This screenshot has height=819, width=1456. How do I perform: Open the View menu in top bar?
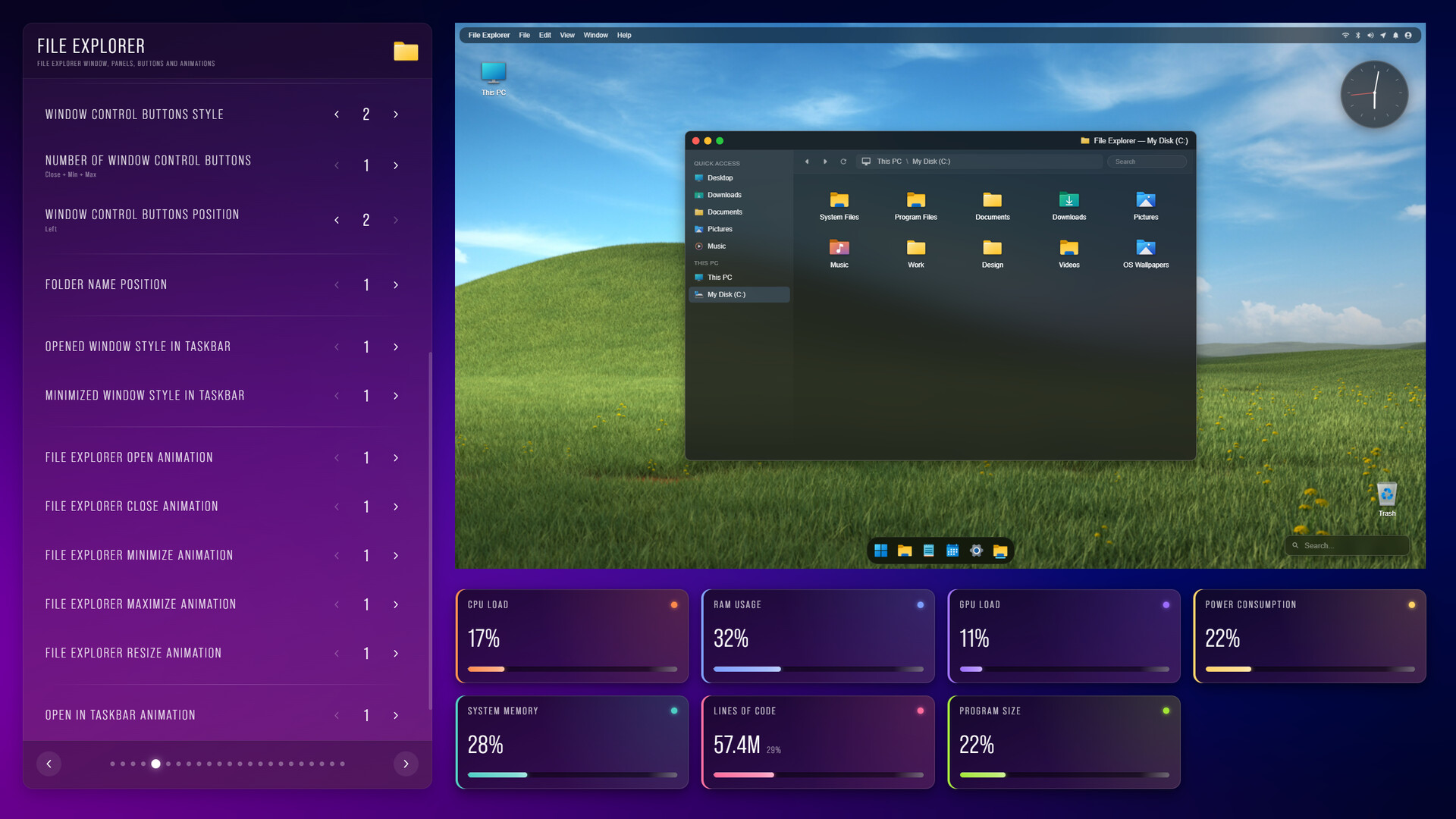[x=567, y=36]
